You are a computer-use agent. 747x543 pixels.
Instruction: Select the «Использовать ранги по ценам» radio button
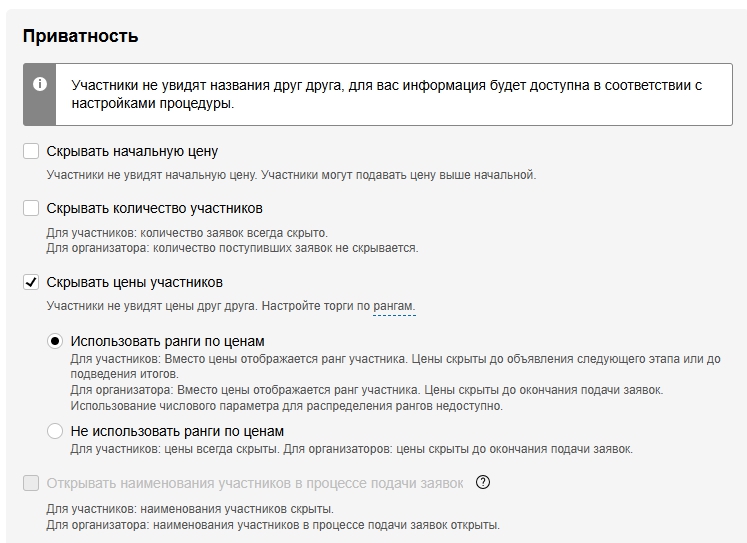(55, 341)
